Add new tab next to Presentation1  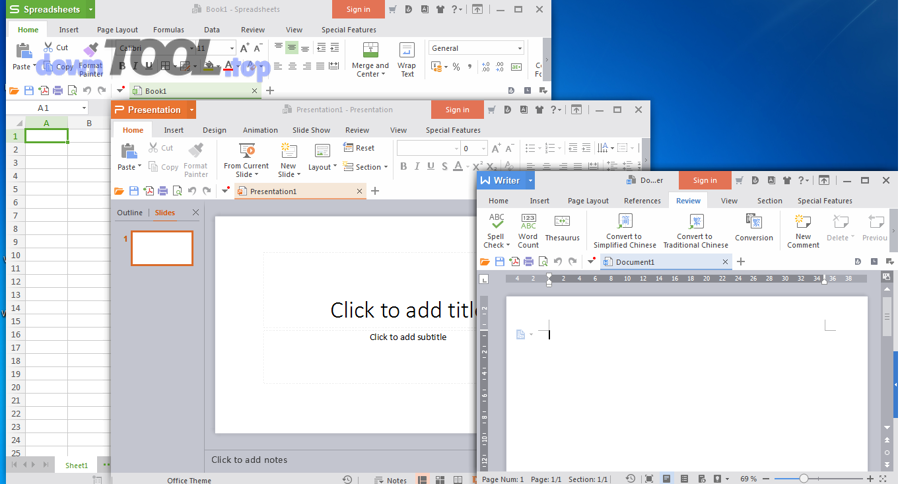click(375, 191)
